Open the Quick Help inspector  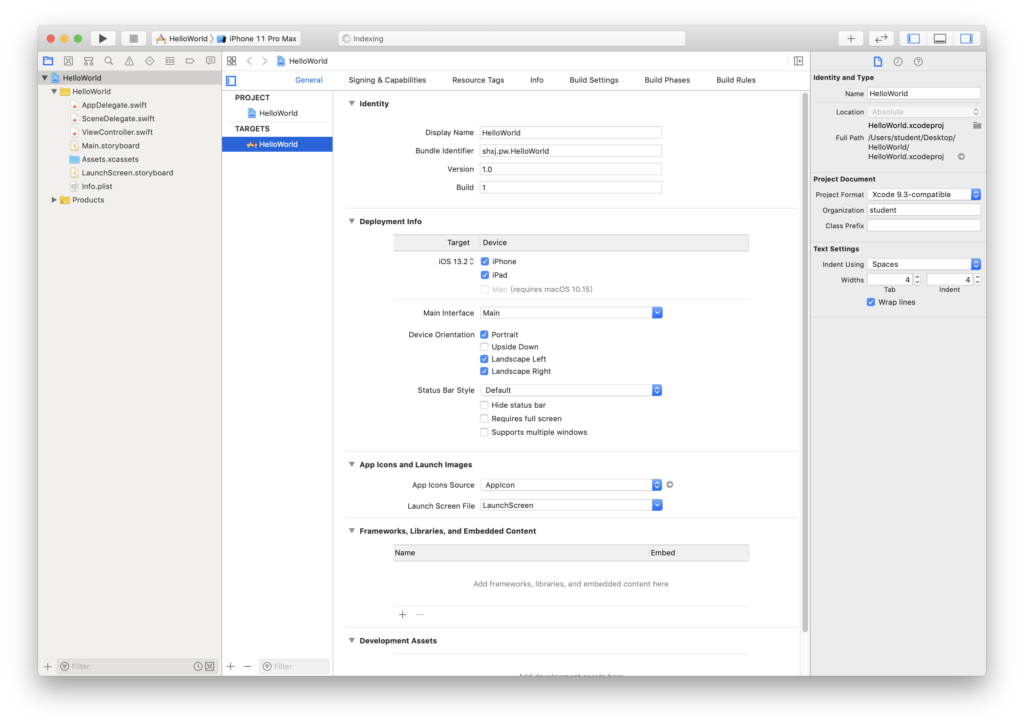[918, 61]
